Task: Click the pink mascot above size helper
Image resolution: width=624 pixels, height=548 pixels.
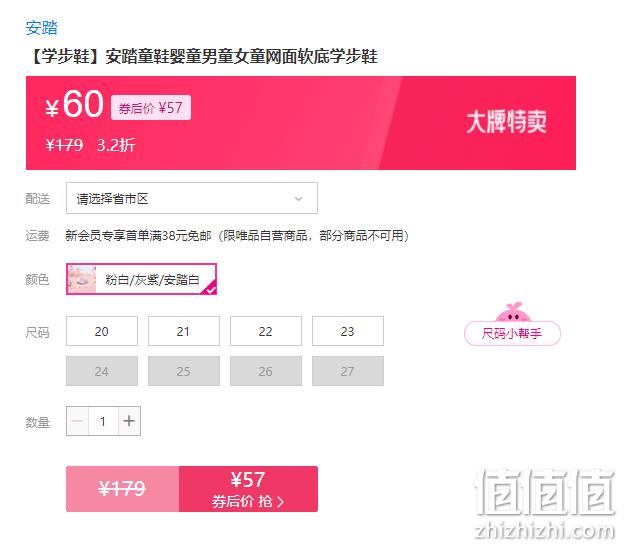Action: coord(513,312)
